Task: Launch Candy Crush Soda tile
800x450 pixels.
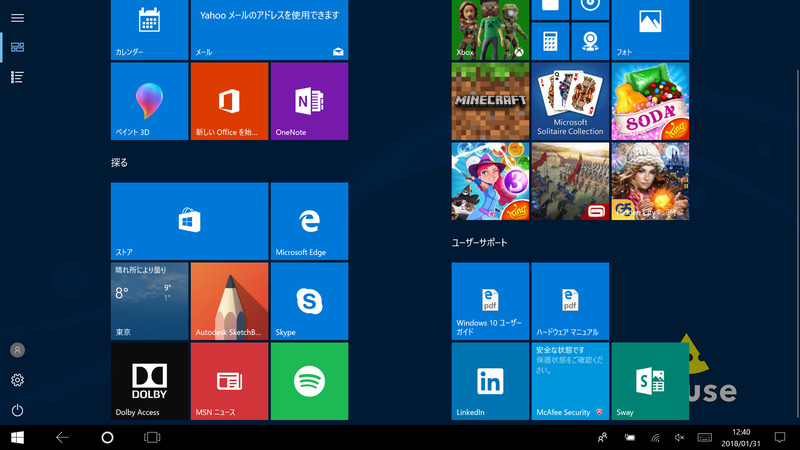Action: pyautogui.click(x=651, y=101)
